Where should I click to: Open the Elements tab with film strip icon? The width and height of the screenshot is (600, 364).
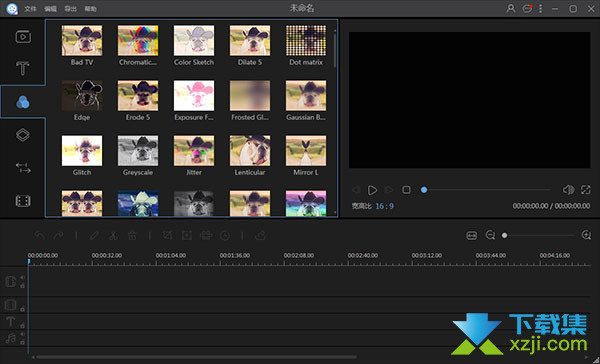23,201
